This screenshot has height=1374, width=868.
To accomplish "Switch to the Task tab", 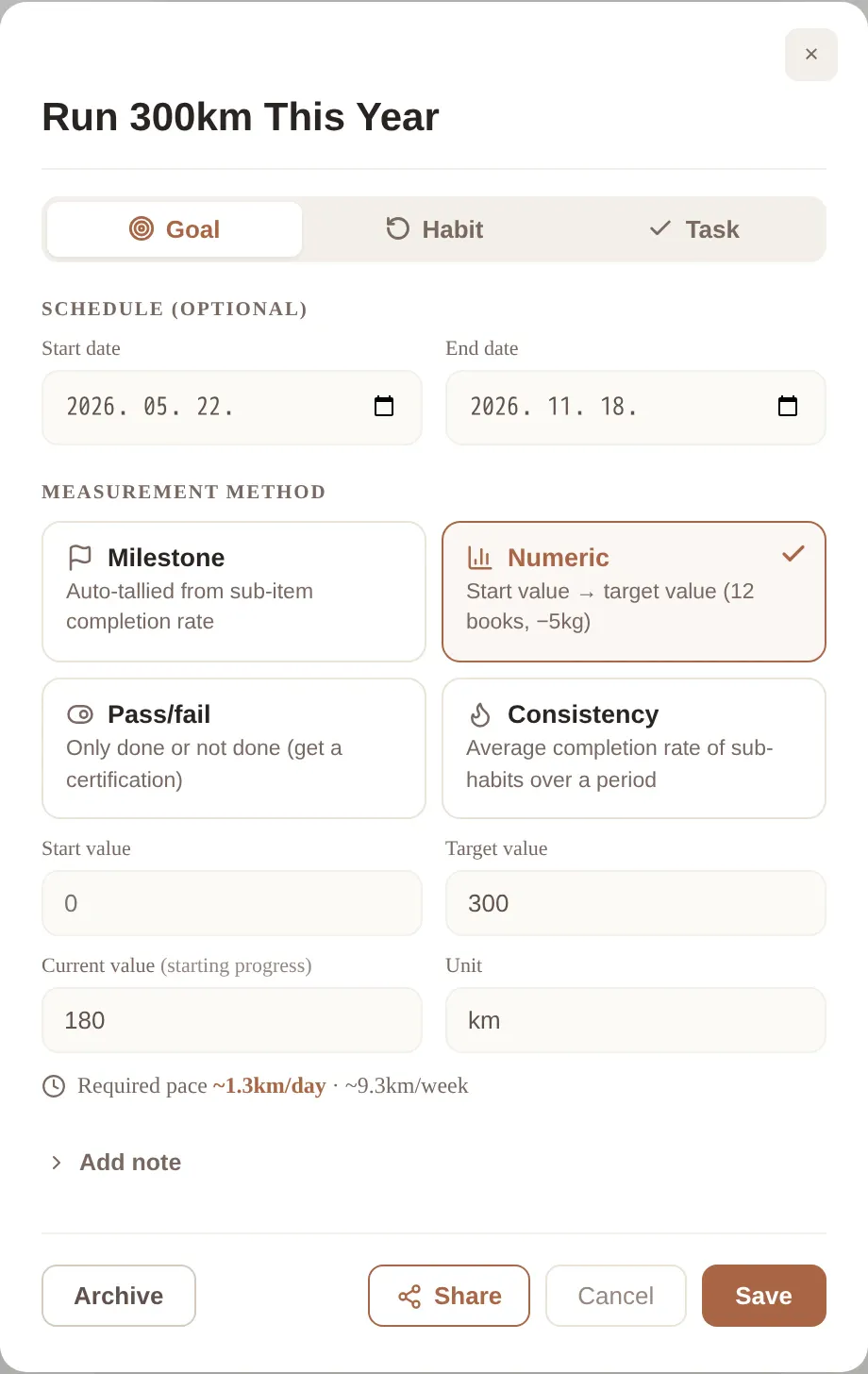I will click(x=694, y=229).
